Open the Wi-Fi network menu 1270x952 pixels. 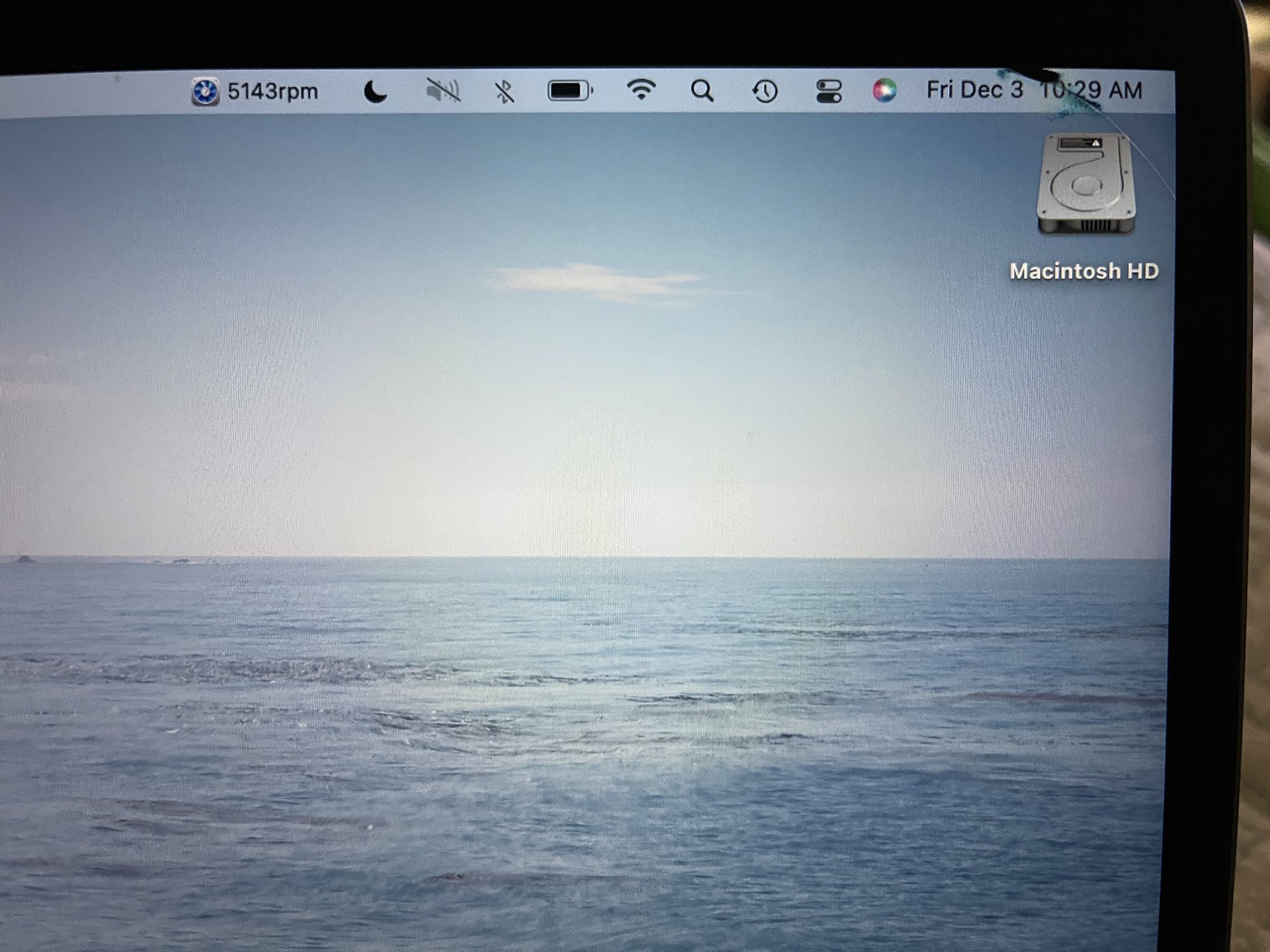click(641, 90)
